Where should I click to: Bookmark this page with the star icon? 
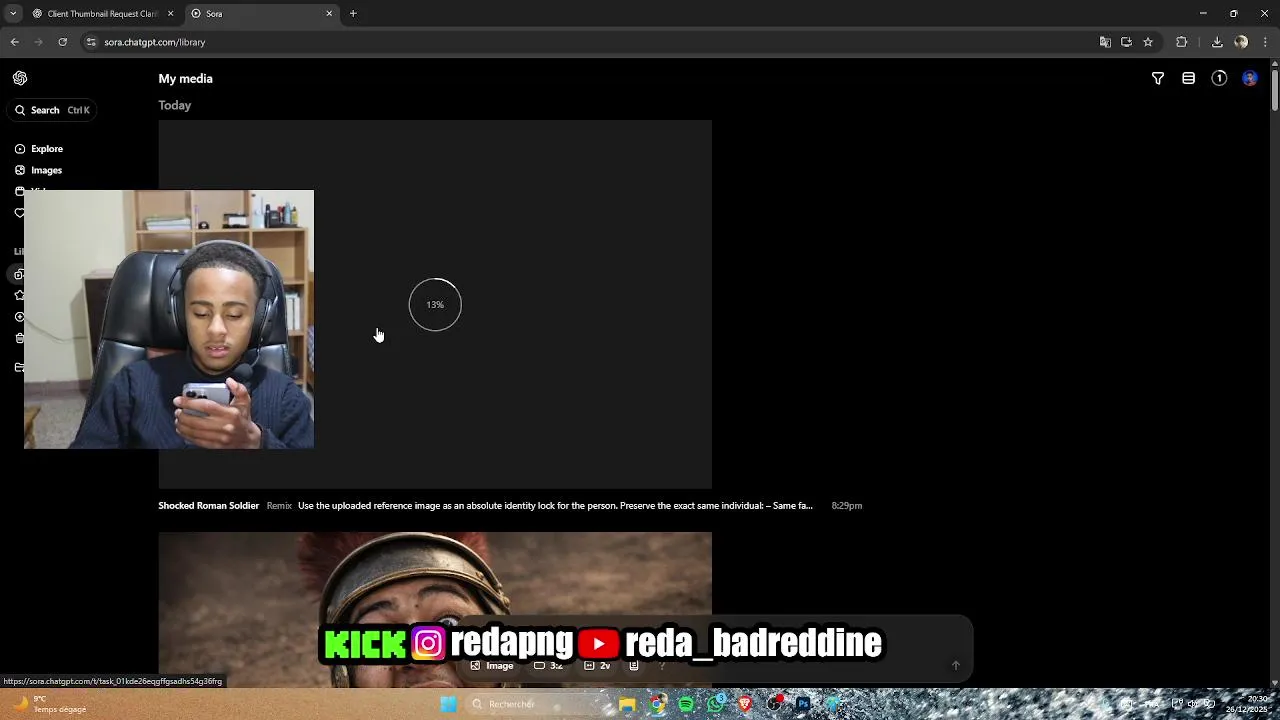(1148, 42)
